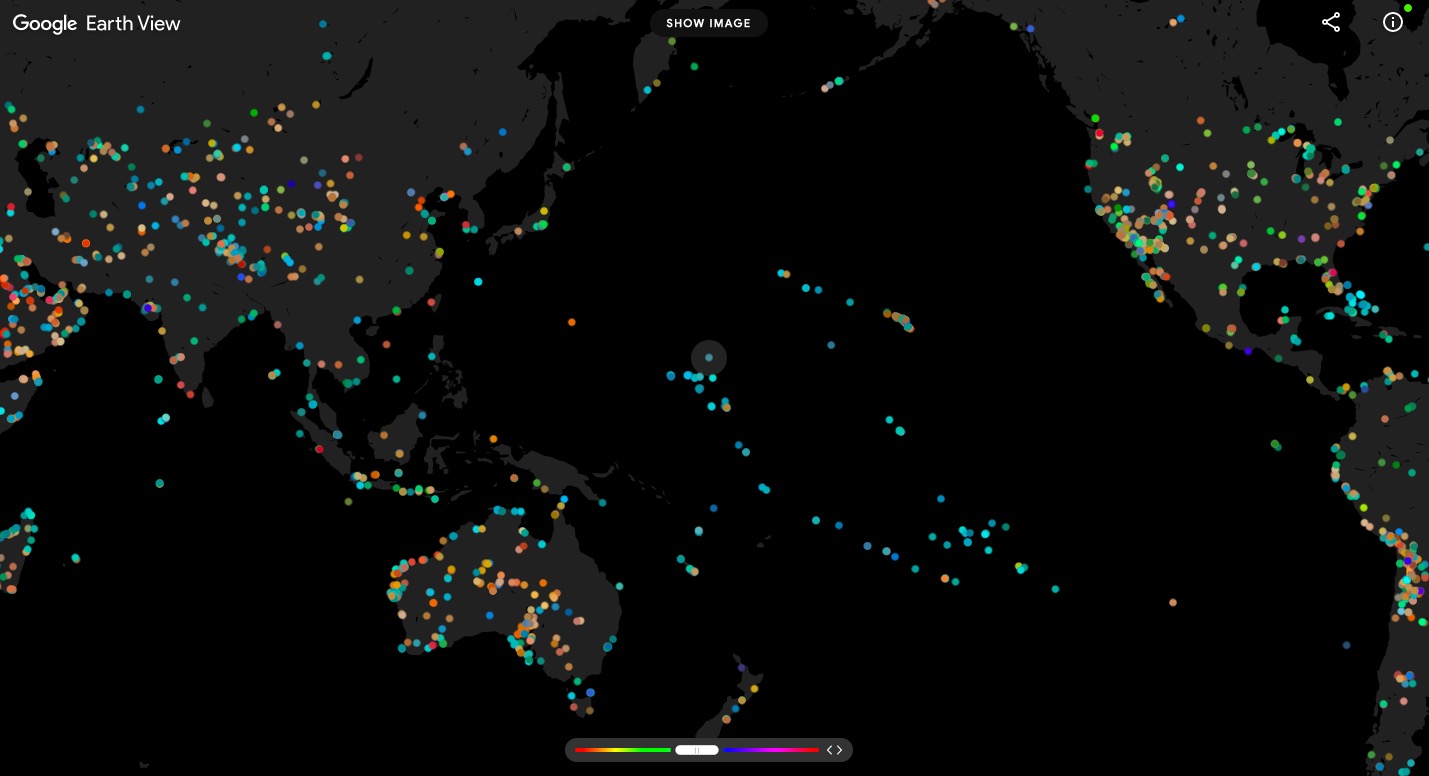Click the SHOW IMAGE button
Image resolution: width=1429 pixels, height=776 pixels.
click(709, 23)
